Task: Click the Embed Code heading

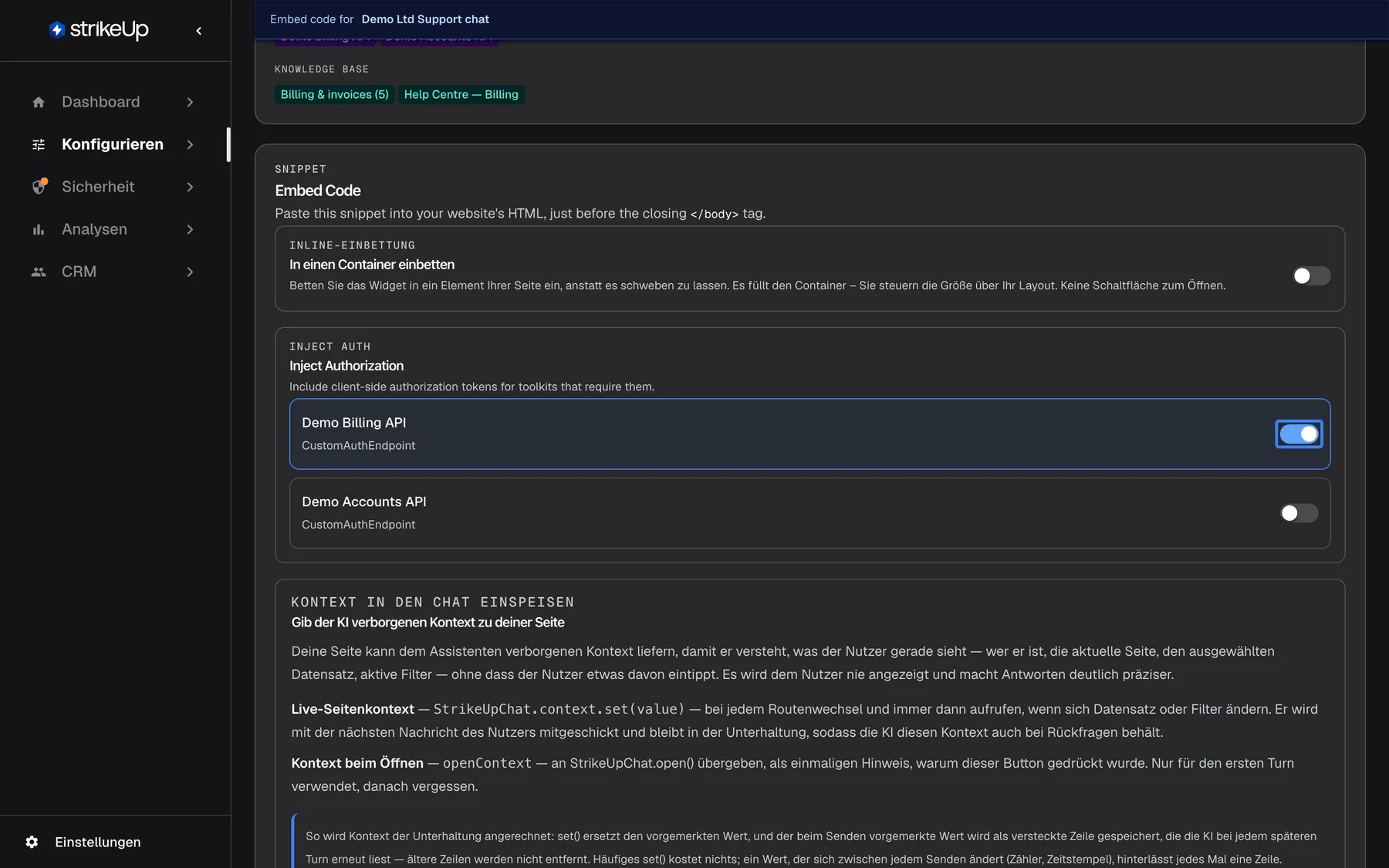Action: (x=318, y=191)
